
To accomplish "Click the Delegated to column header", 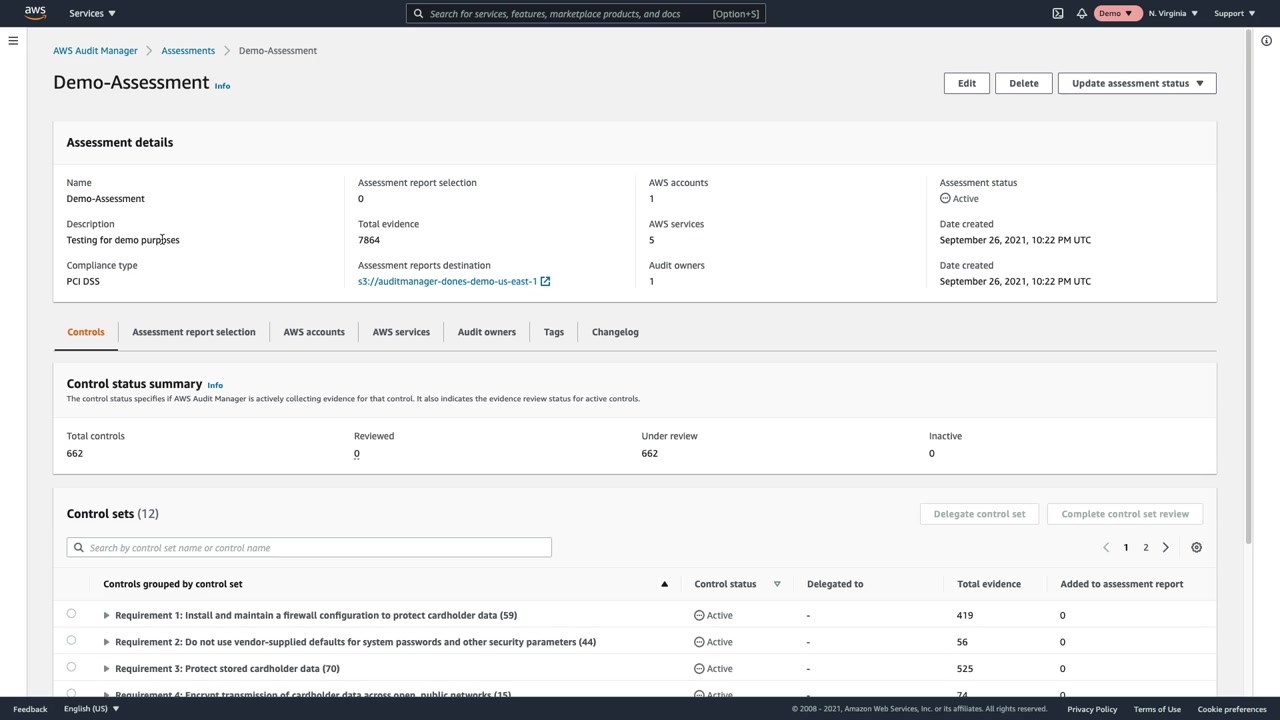I will 835,584.
